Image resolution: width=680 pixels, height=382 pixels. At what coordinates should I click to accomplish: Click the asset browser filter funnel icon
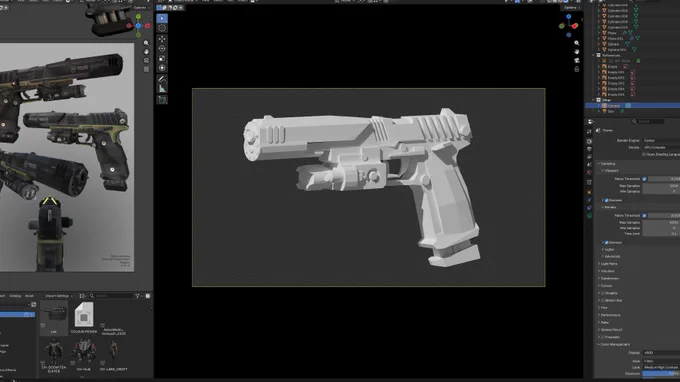(x=137, y=296)
